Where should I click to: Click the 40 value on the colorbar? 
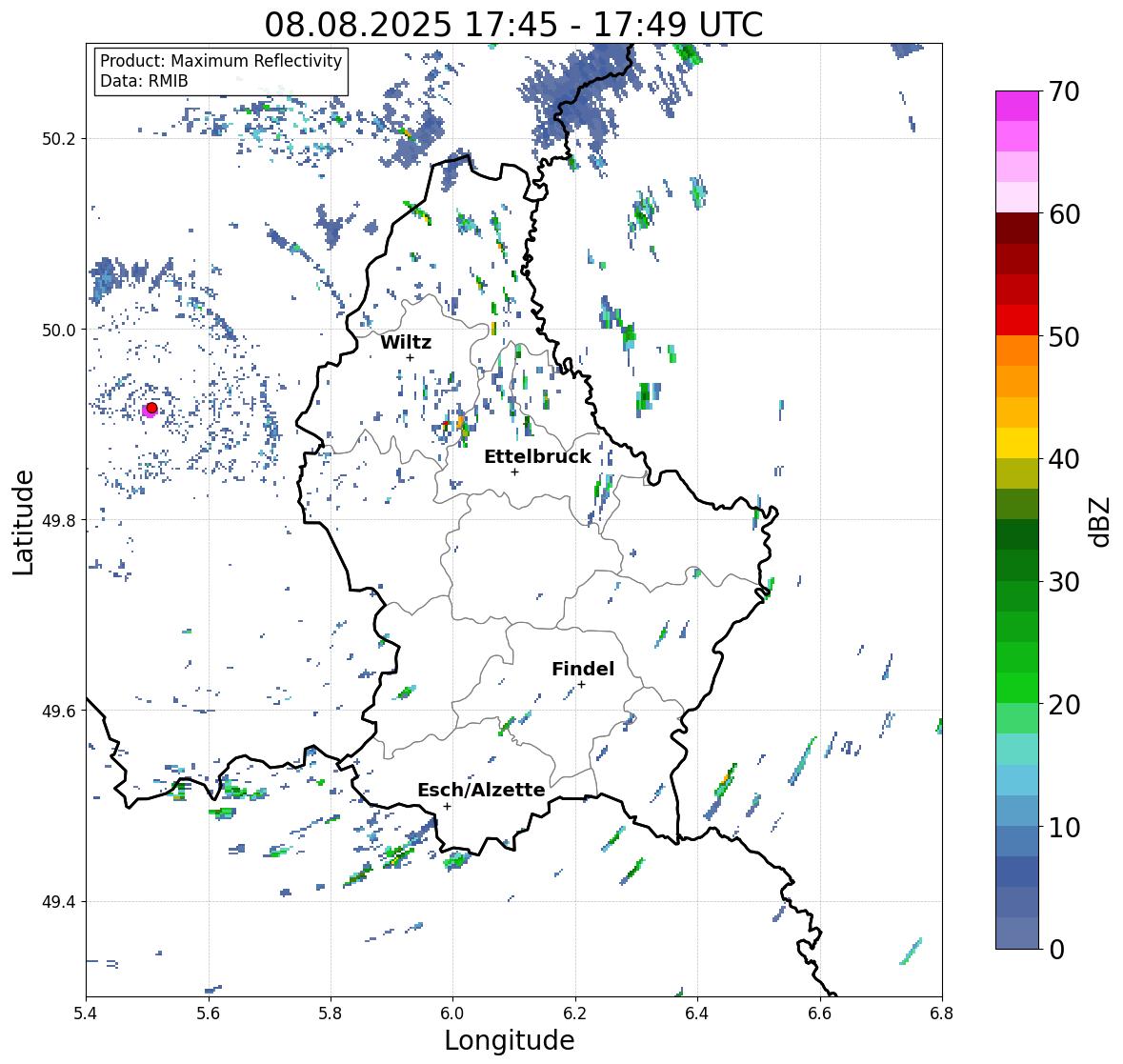[1064, 459]
